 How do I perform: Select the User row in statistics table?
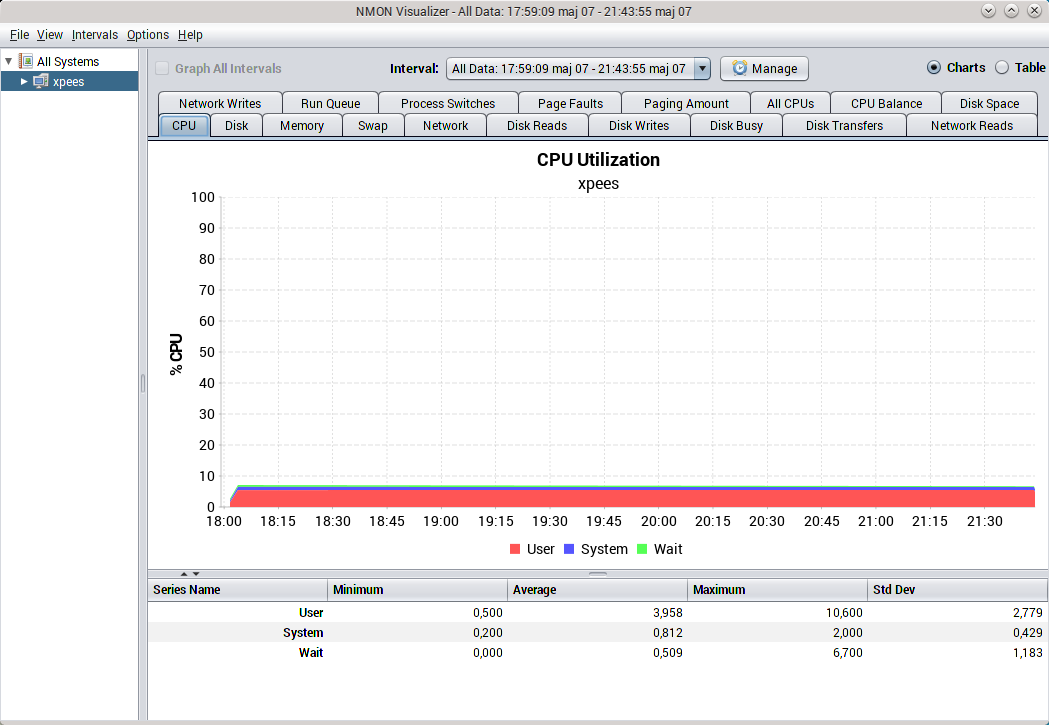597,612
